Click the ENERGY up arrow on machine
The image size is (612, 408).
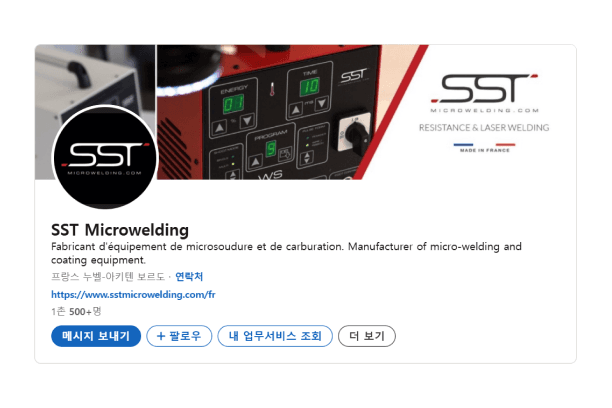220,127
